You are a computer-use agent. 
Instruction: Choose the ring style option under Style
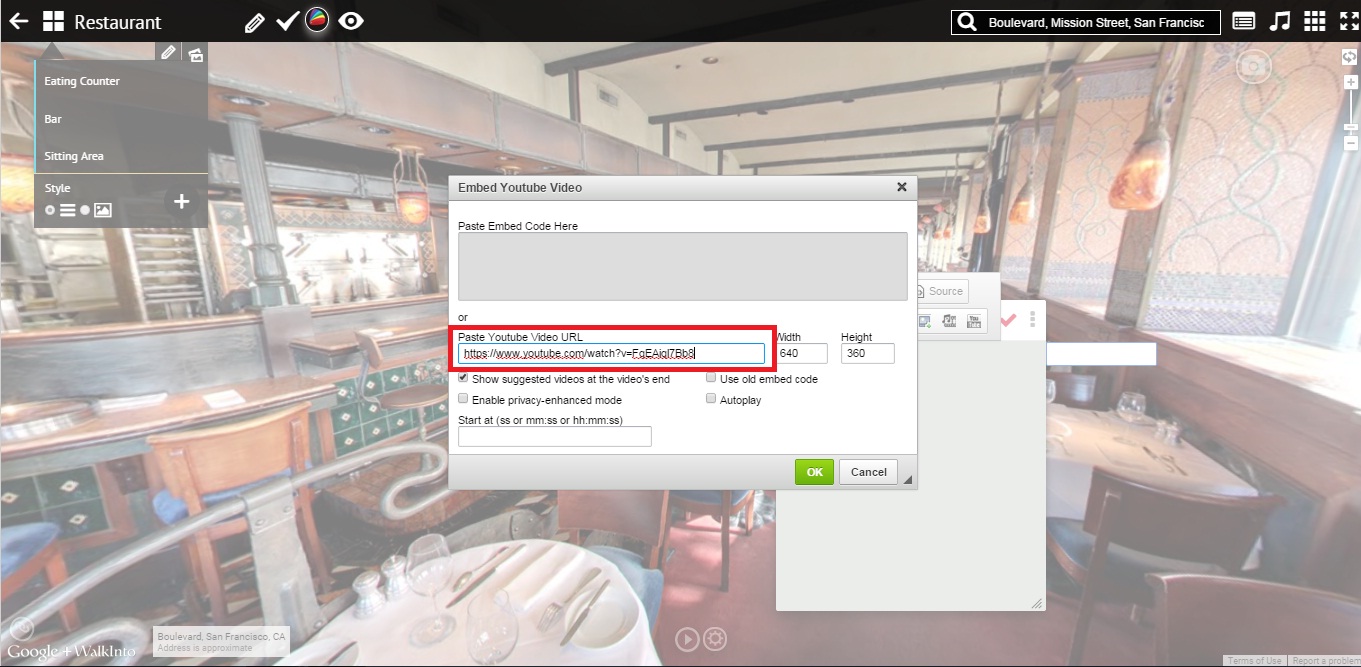50,210
